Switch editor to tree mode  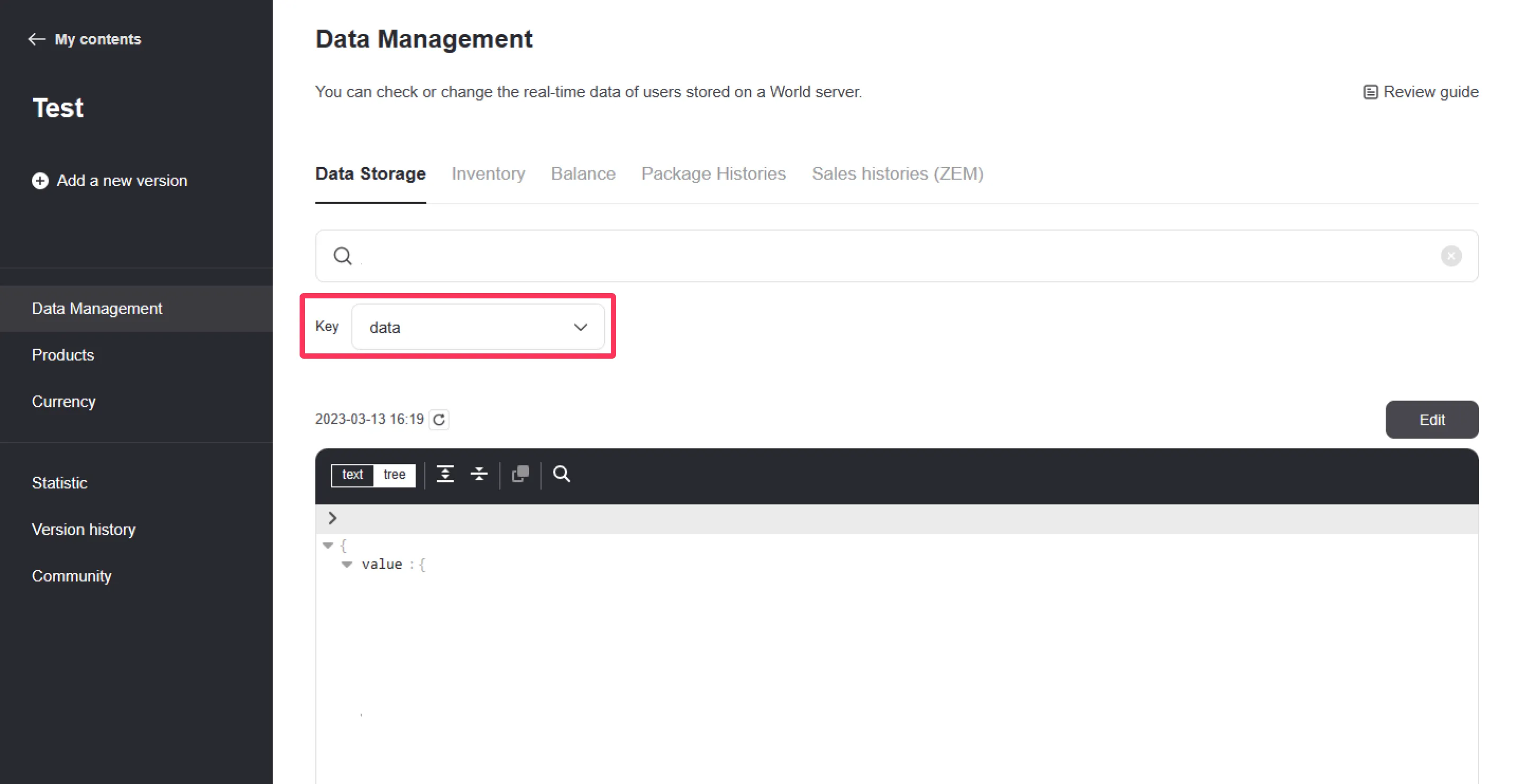(x=394, y=475)
